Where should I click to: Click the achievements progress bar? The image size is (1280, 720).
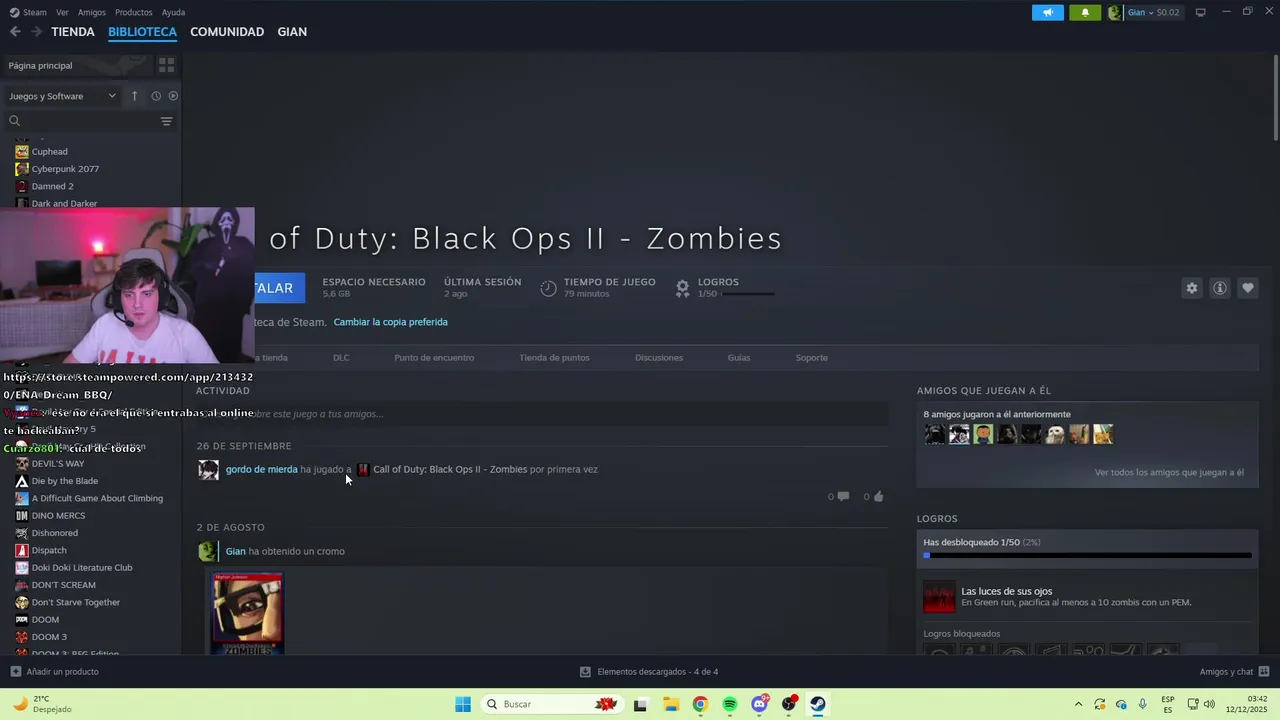(x=1087, y=555)
